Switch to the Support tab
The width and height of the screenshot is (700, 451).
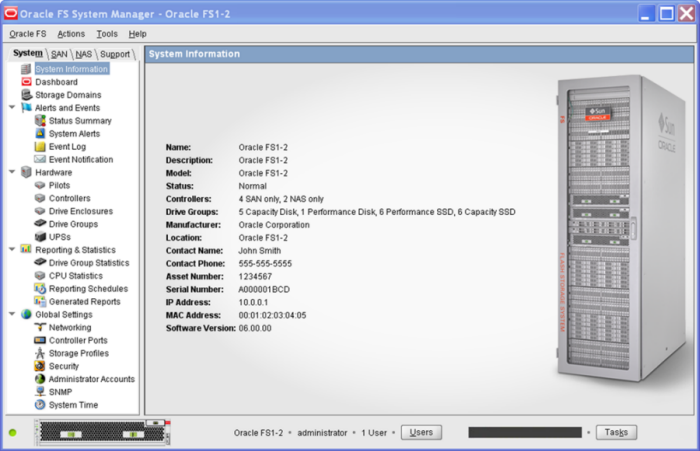[115, 54]
